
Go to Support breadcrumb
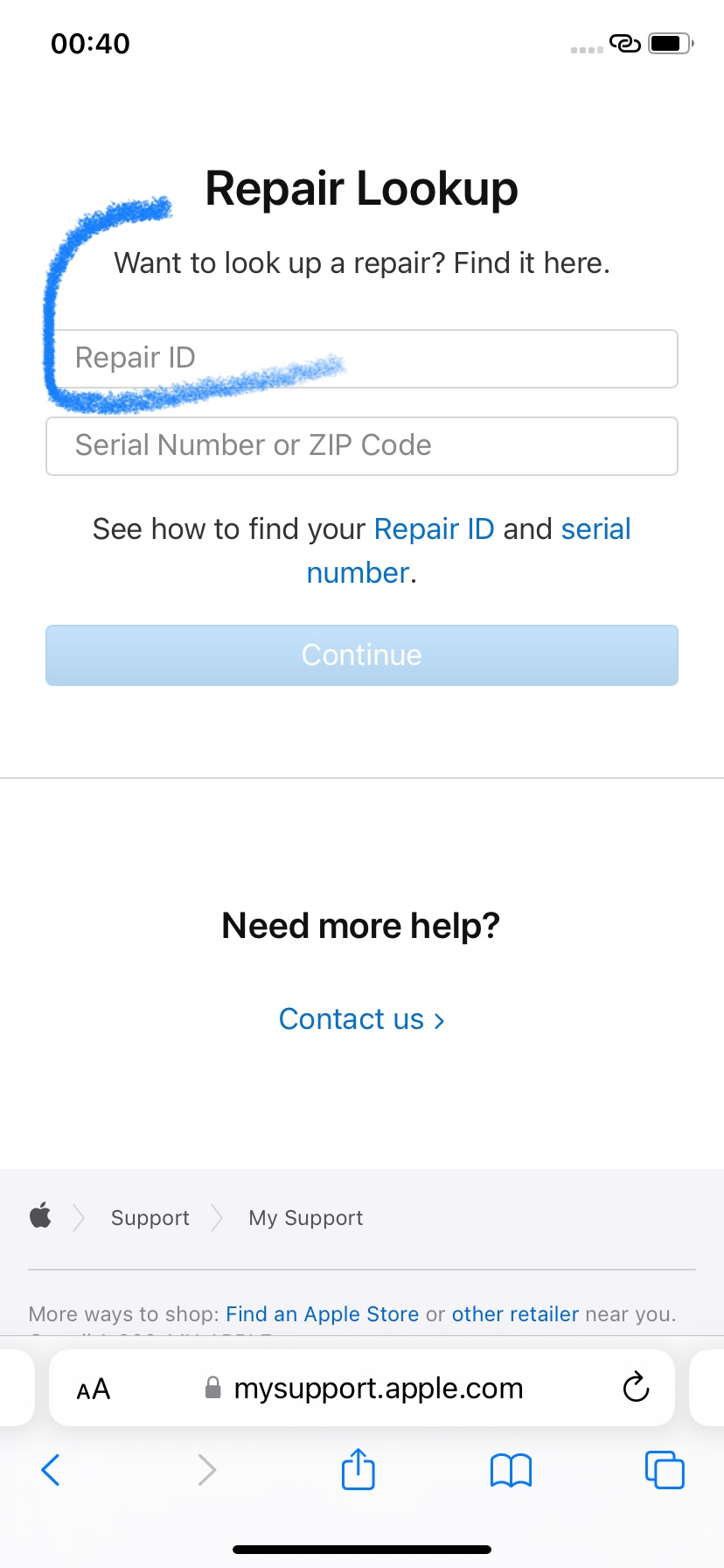point(150,1218)
